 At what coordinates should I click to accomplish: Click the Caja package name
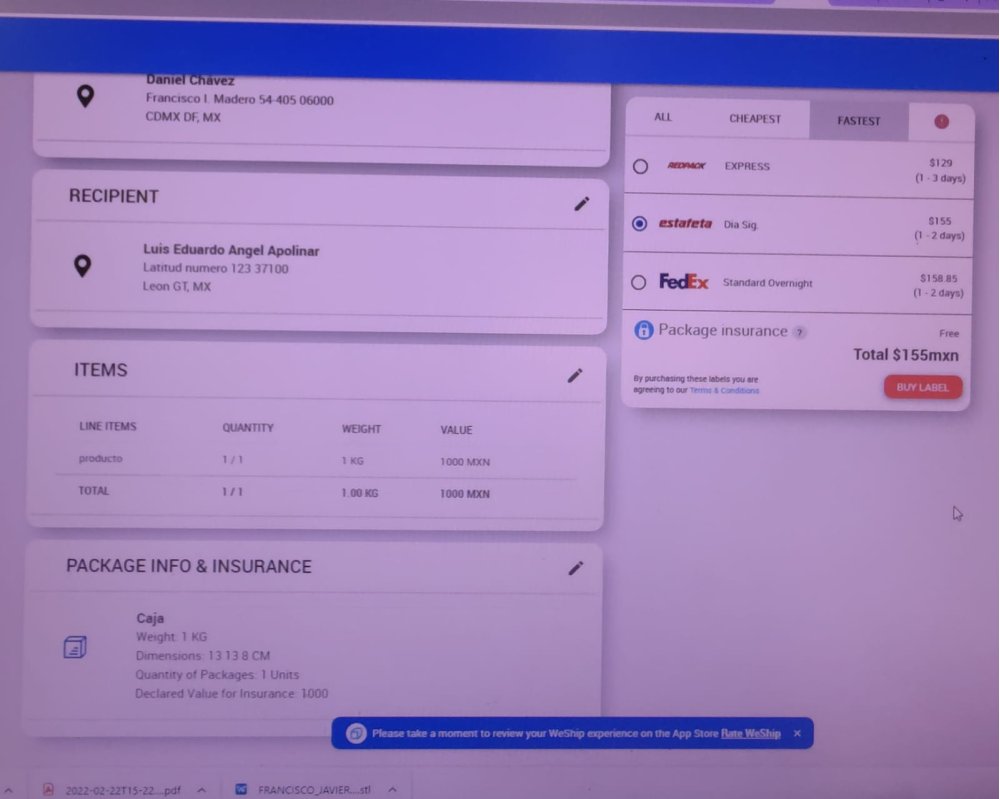[150, 618]
